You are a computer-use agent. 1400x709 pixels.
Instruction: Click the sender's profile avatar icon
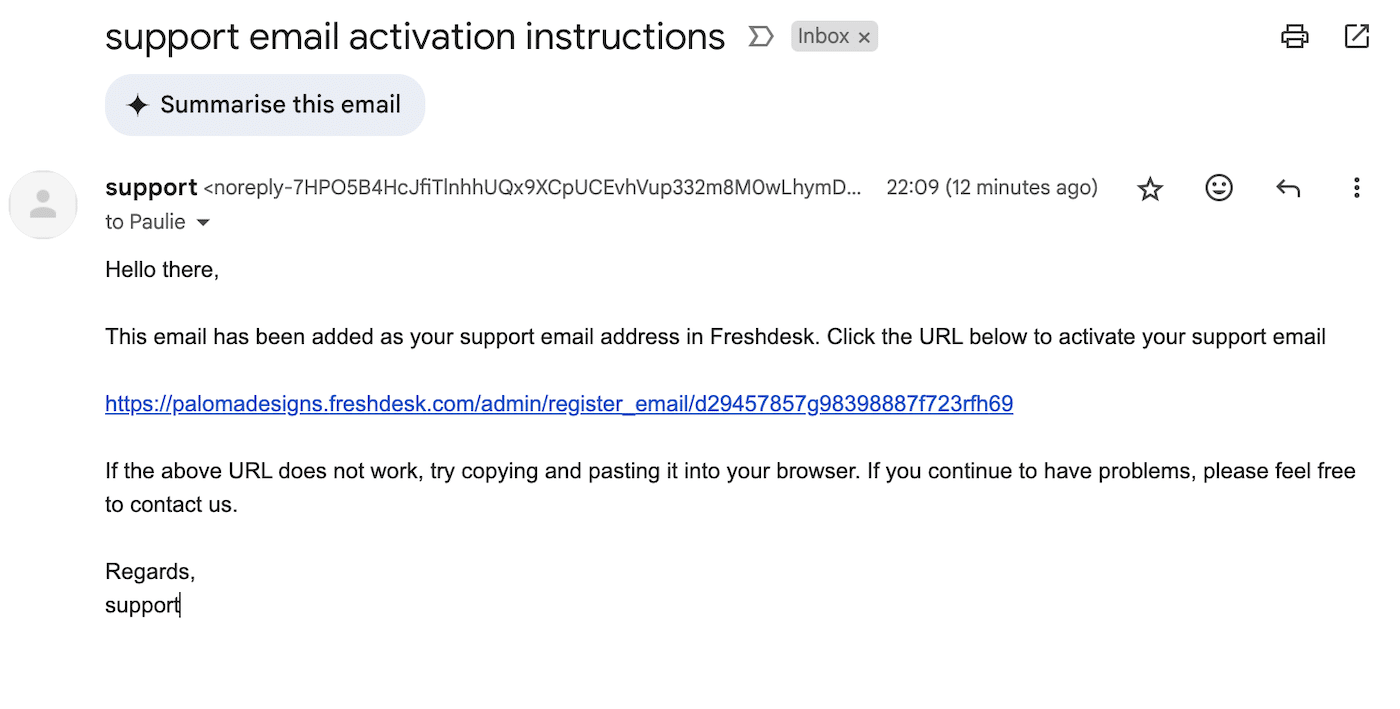43,204
